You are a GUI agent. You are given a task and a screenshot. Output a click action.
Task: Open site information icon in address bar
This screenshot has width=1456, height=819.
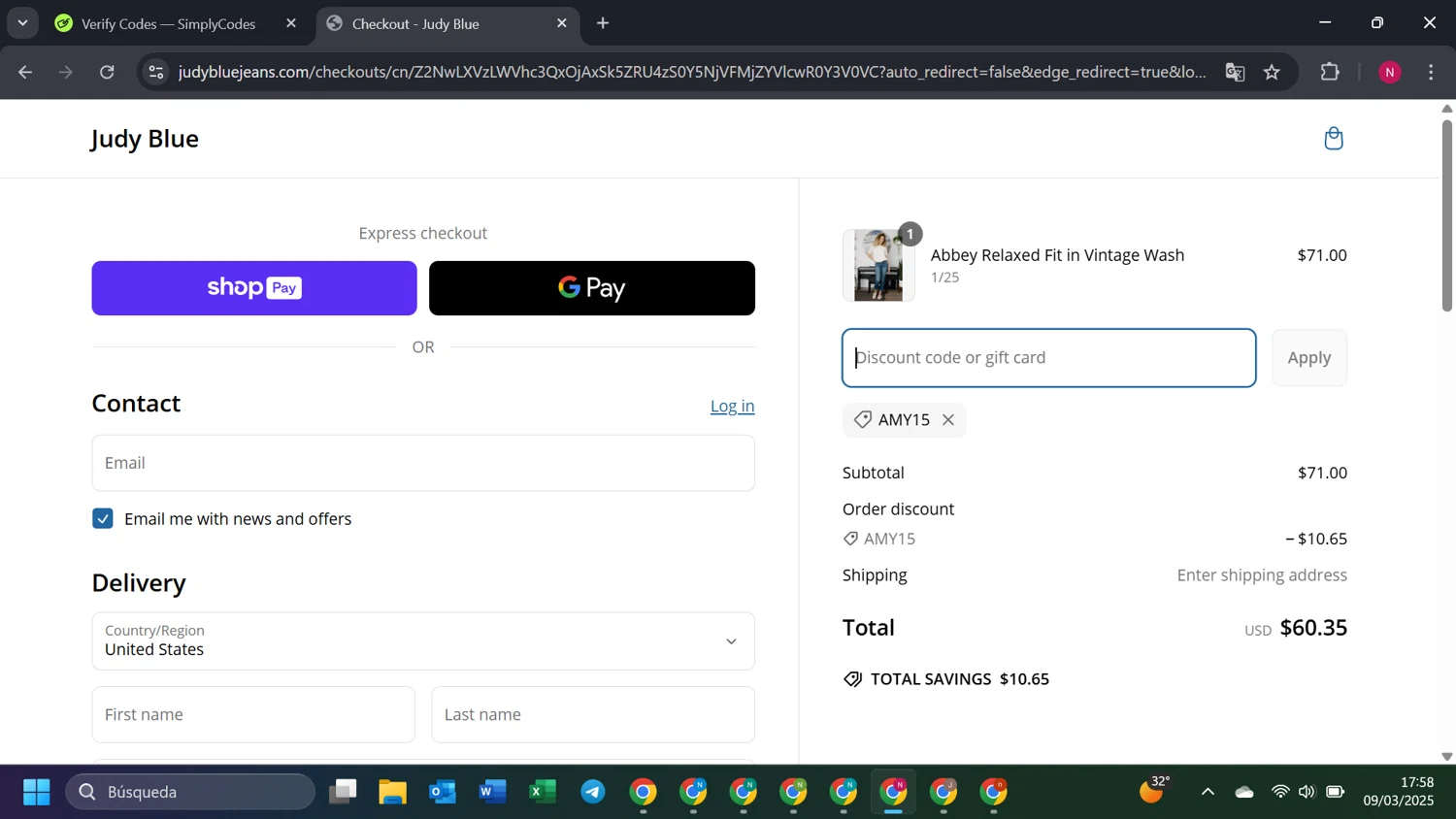coord(156,72)
